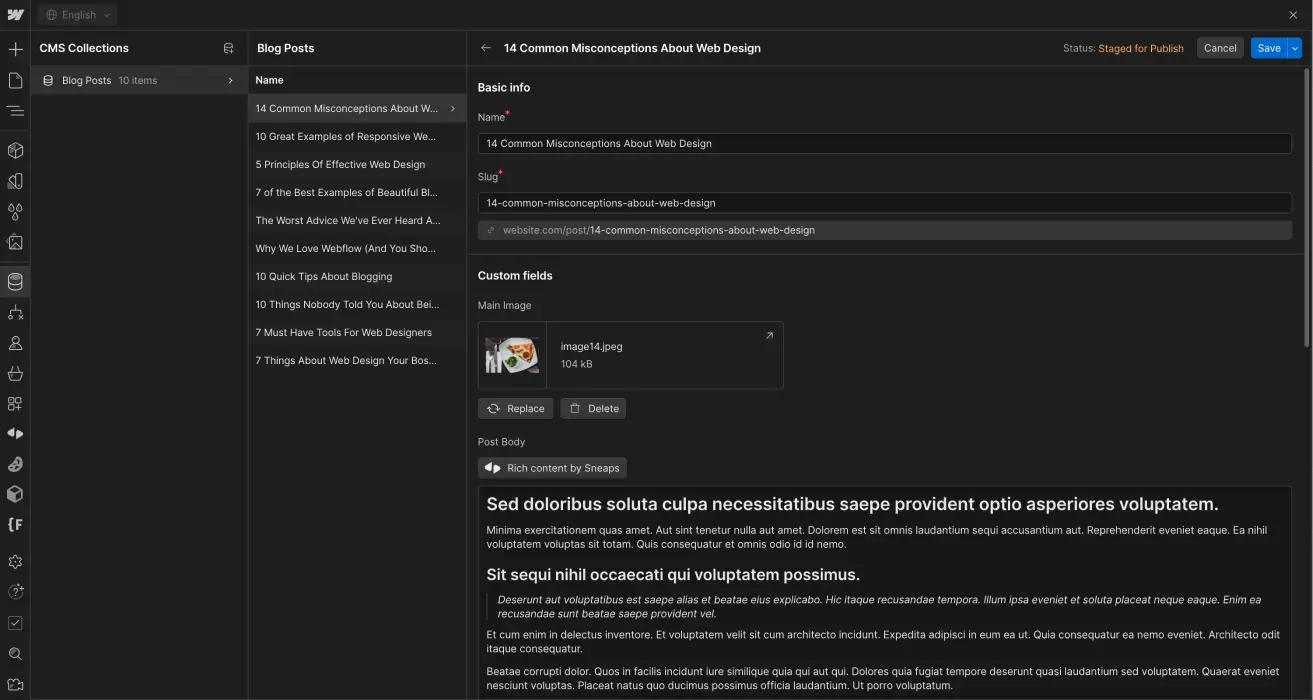1313x700 pixels.
Task: Open the Ecommerce panel
Action: pyautogui.click(x=15, y=373)
